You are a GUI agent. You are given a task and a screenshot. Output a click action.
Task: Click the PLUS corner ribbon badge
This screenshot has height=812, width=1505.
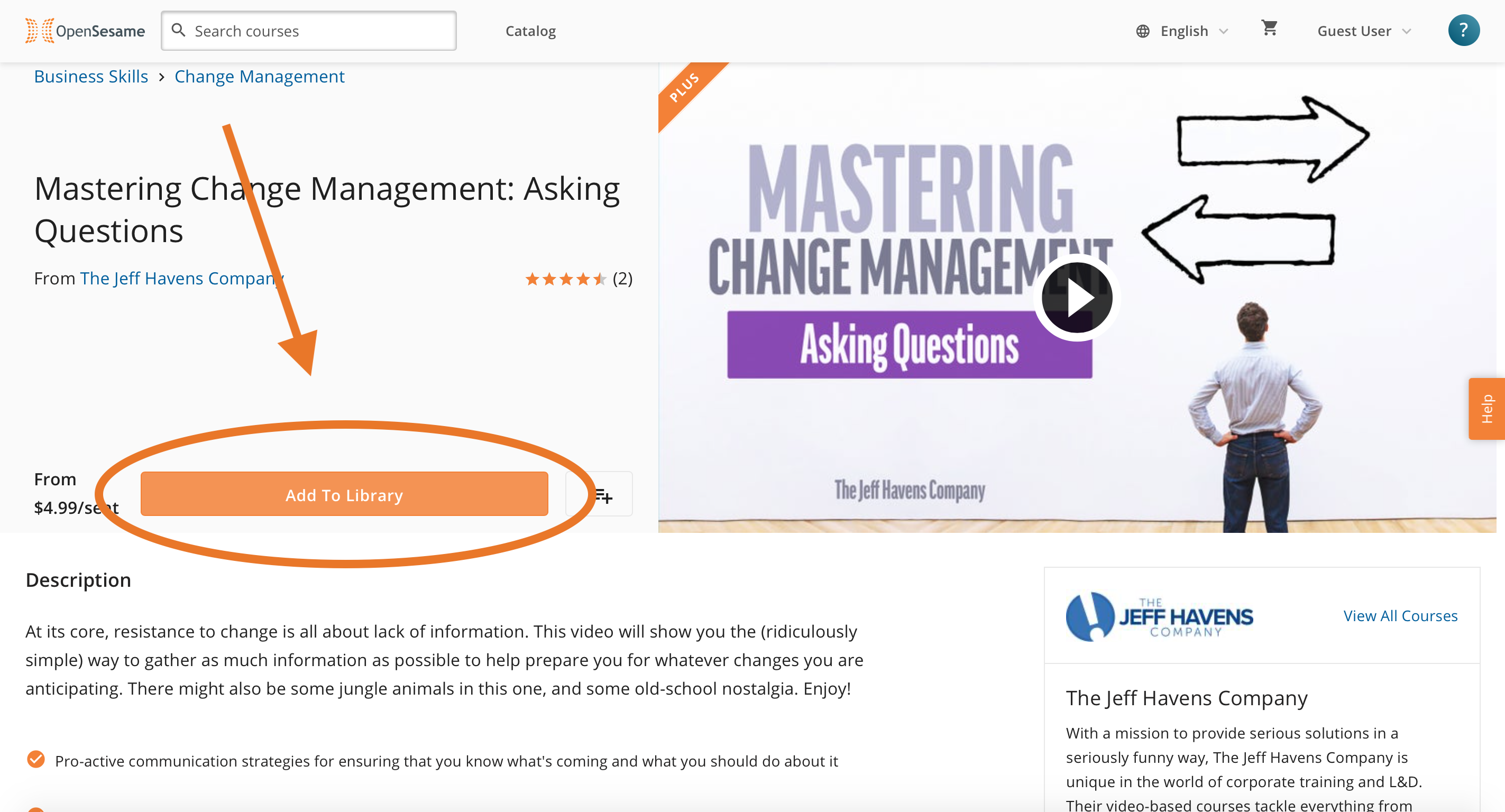(x=685, y=88)
